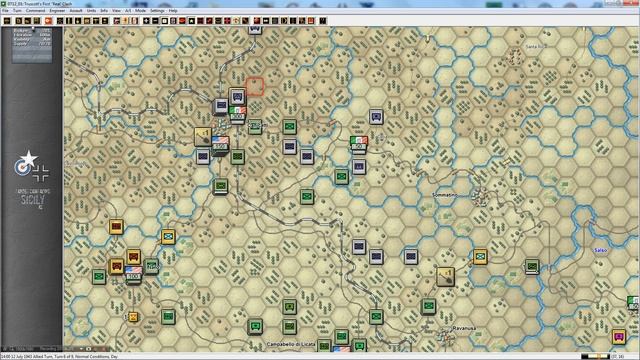Click the zoom out minus toolbar icon

[x=156, y=20]
